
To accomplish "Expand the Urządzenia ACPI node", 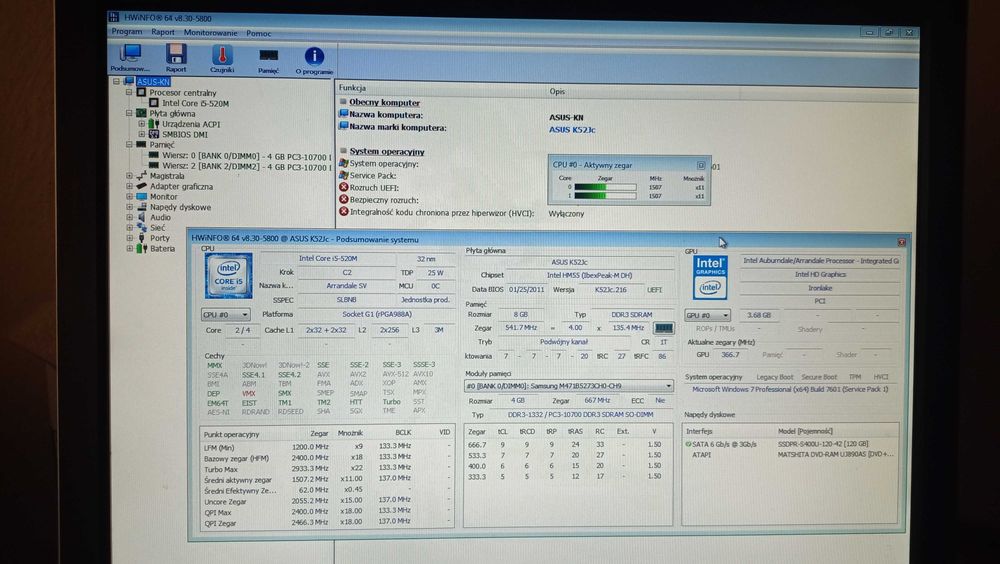I will point(142,123).
